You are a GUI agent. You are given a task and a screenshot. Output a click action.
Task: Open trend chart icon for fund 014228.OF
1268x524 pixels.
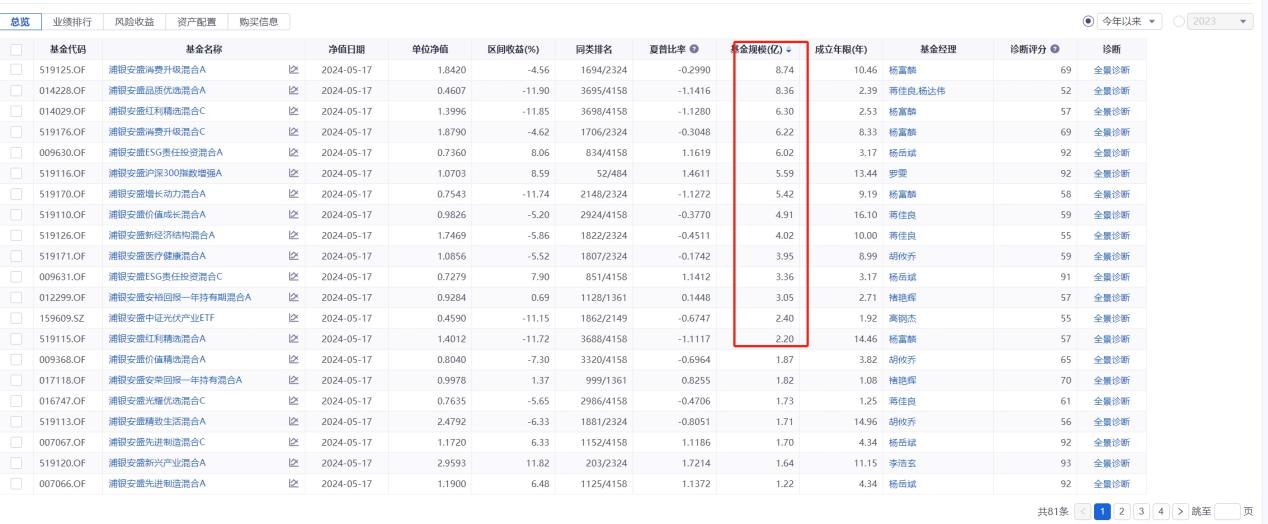pyautogui.click(x=294, y=90)
